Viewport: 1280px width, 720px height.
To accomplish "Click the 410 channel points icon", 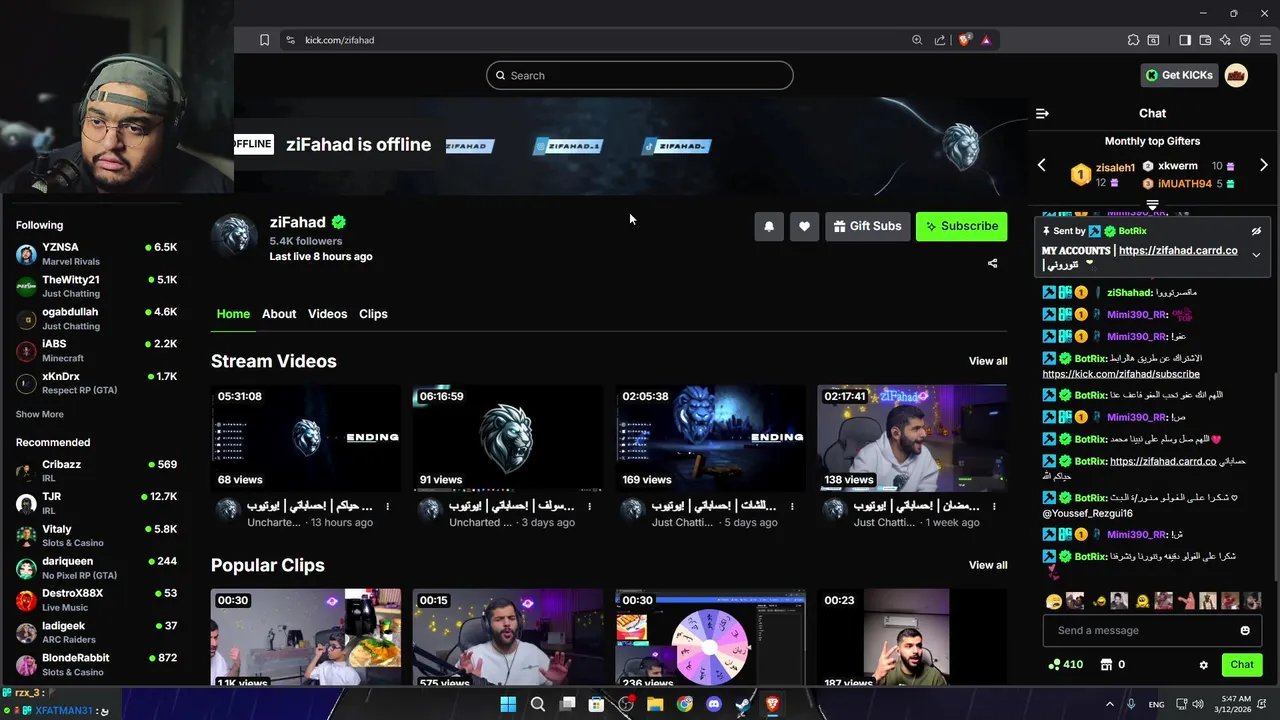I will [x=1054, y=664].
